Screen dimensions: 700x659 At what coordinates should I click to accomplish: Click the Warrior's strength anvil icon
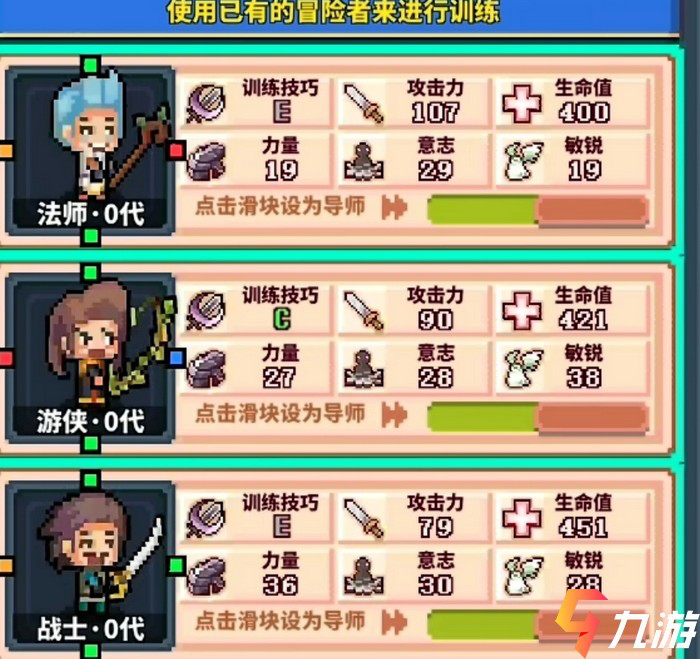pos(206,576)
